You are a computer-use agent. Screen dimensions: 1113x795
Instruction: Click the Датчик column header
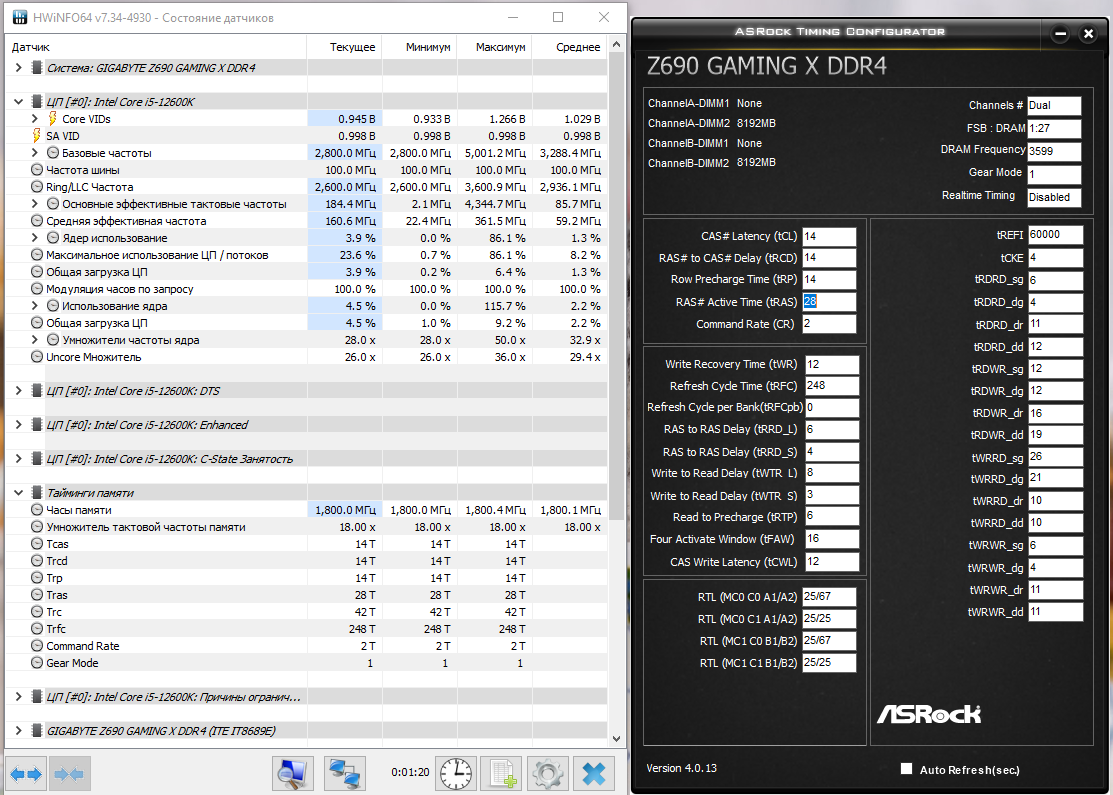click(156, 47)
